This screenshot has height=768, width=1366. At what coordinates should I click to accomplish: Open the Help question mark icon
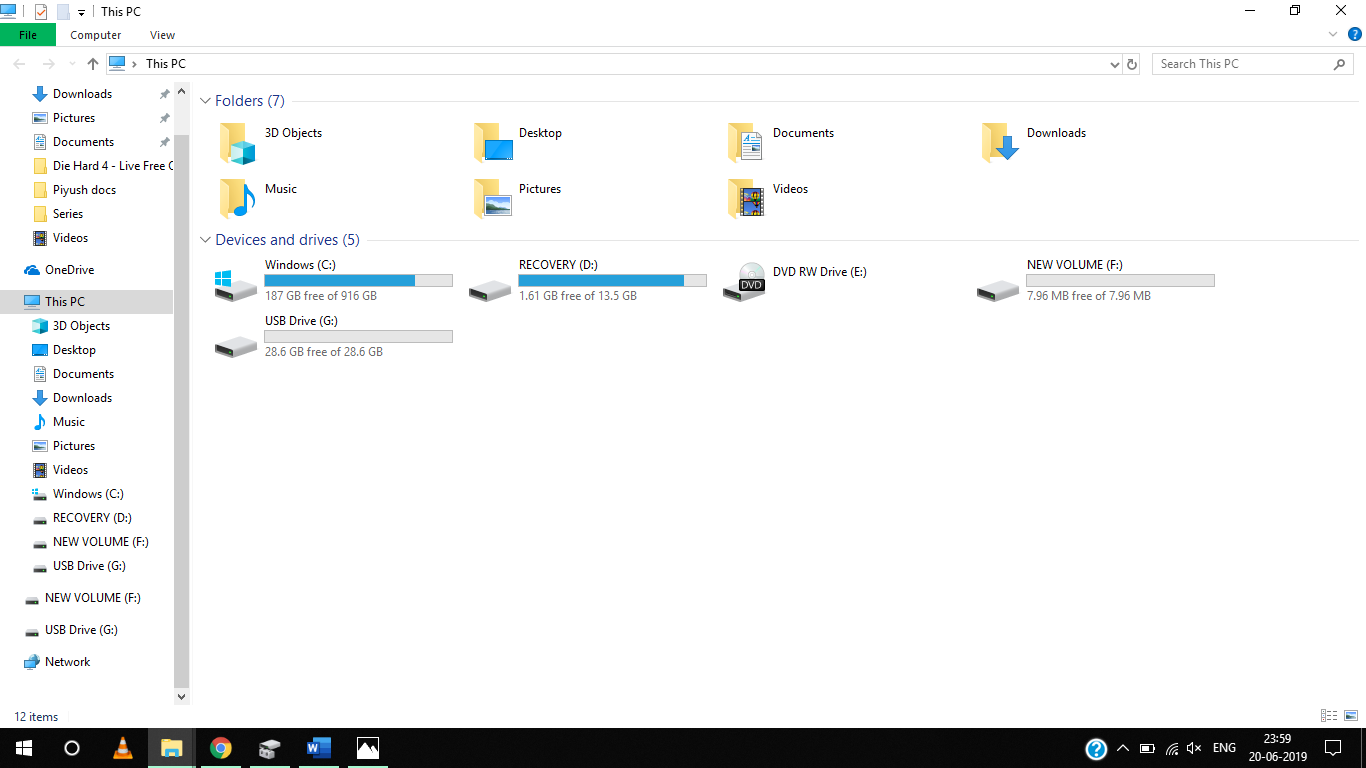1355,34
